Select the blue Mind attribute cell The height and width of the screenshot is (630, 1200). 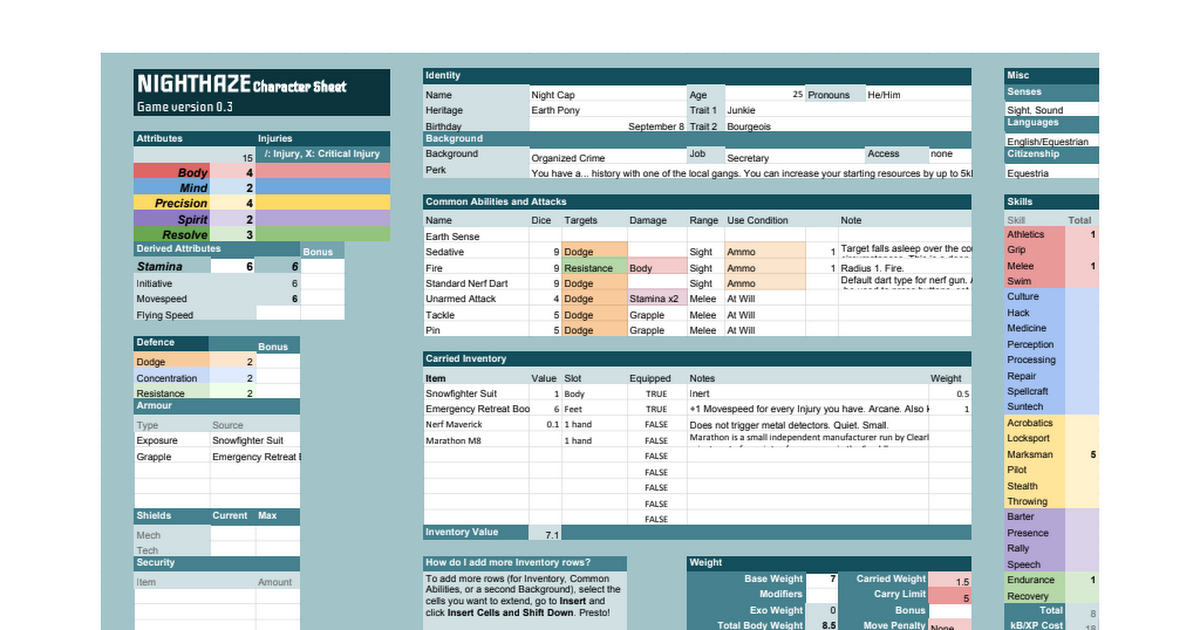pos(172,188)
